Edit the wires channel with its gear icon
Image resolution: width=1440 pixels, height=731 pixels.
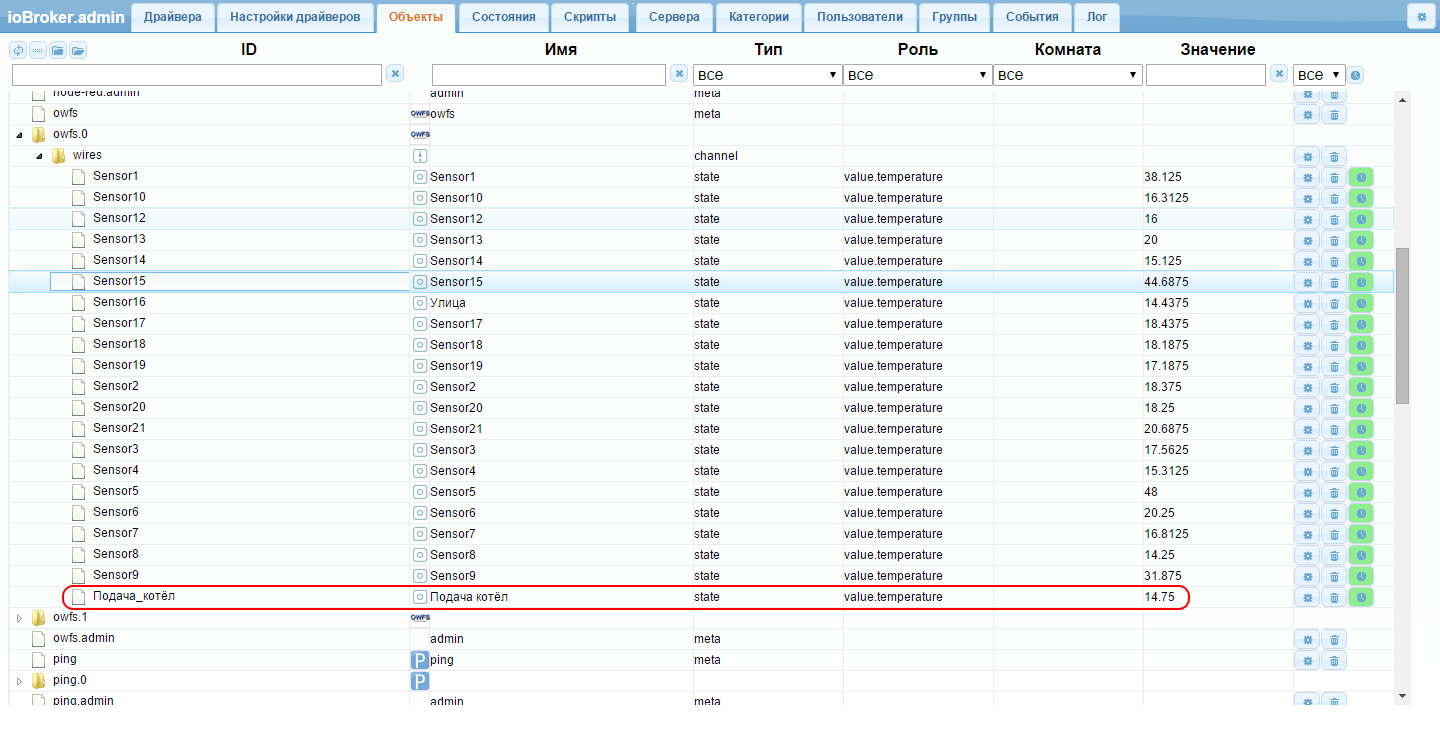[1307, 156]
